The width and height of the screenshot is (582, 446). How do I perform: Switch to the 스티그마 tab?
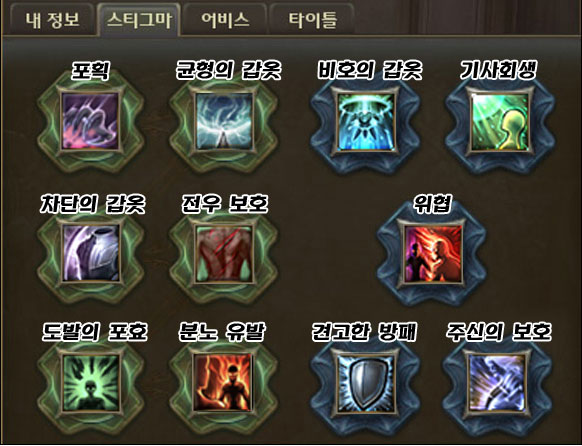[x=139, y=20]
